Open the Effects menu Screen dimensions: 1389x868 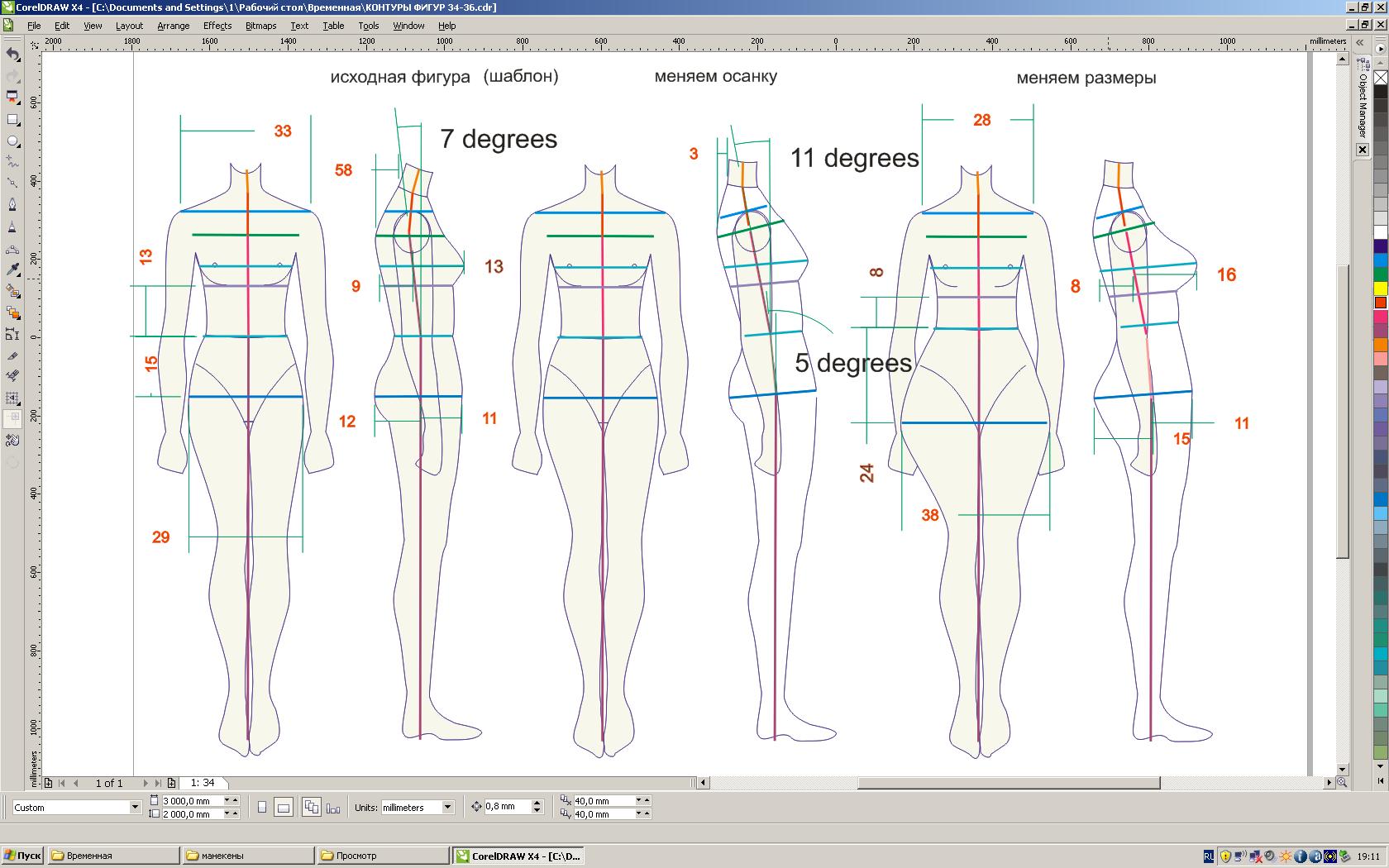point(217,26)
